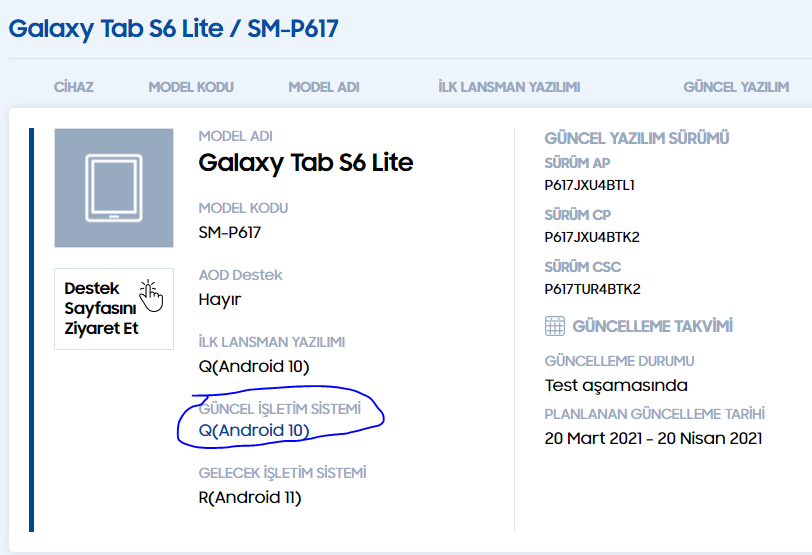The image size is (812, 555).
Task: Click the circled Q(Android 10) current OS value
Action: point(254,431)
